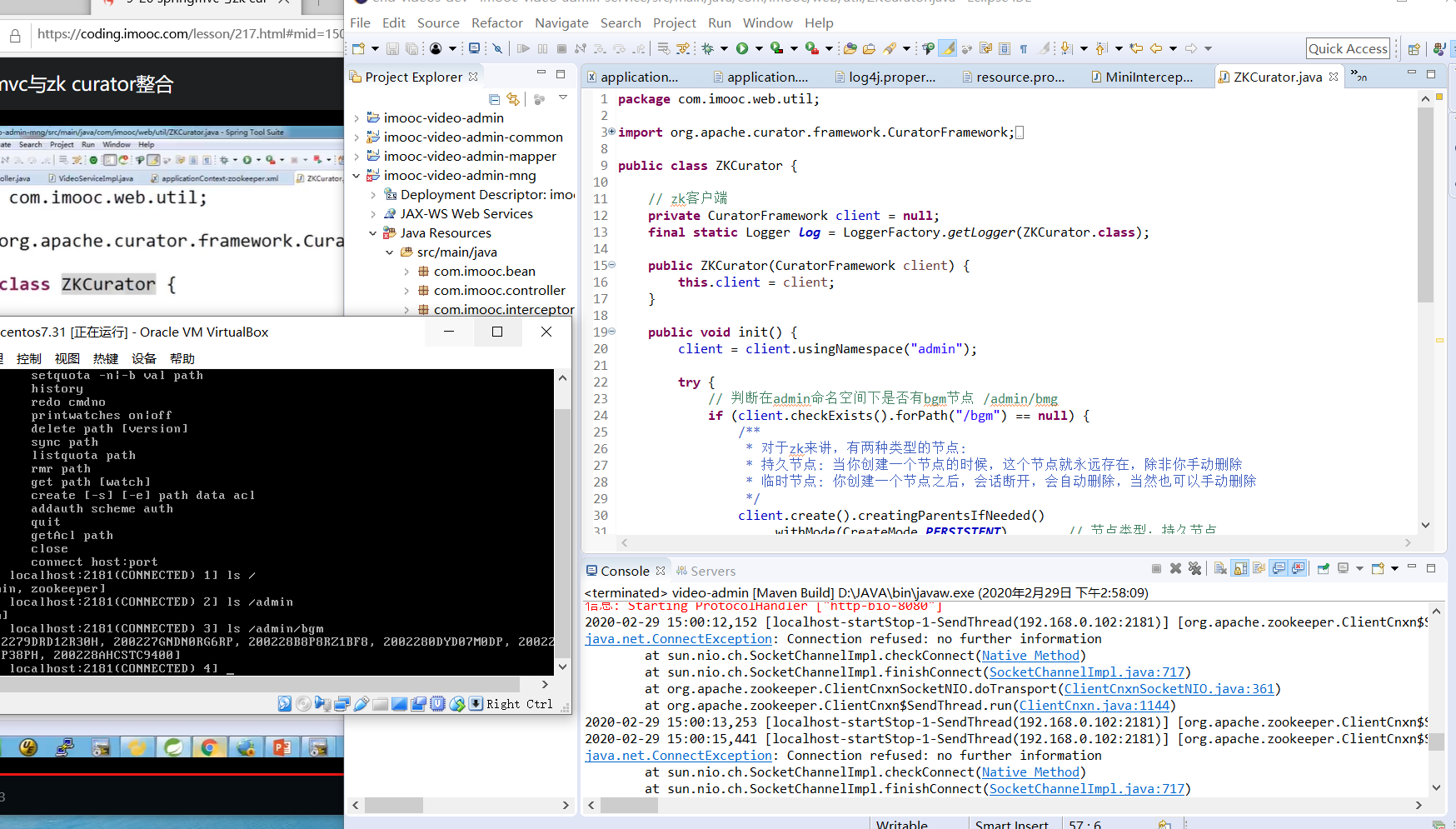Image resolution: width=1456 pixels, height=829 pixels.
Task: Switch to the MiniIntercep... editor tab
Action: (1149, 77)
